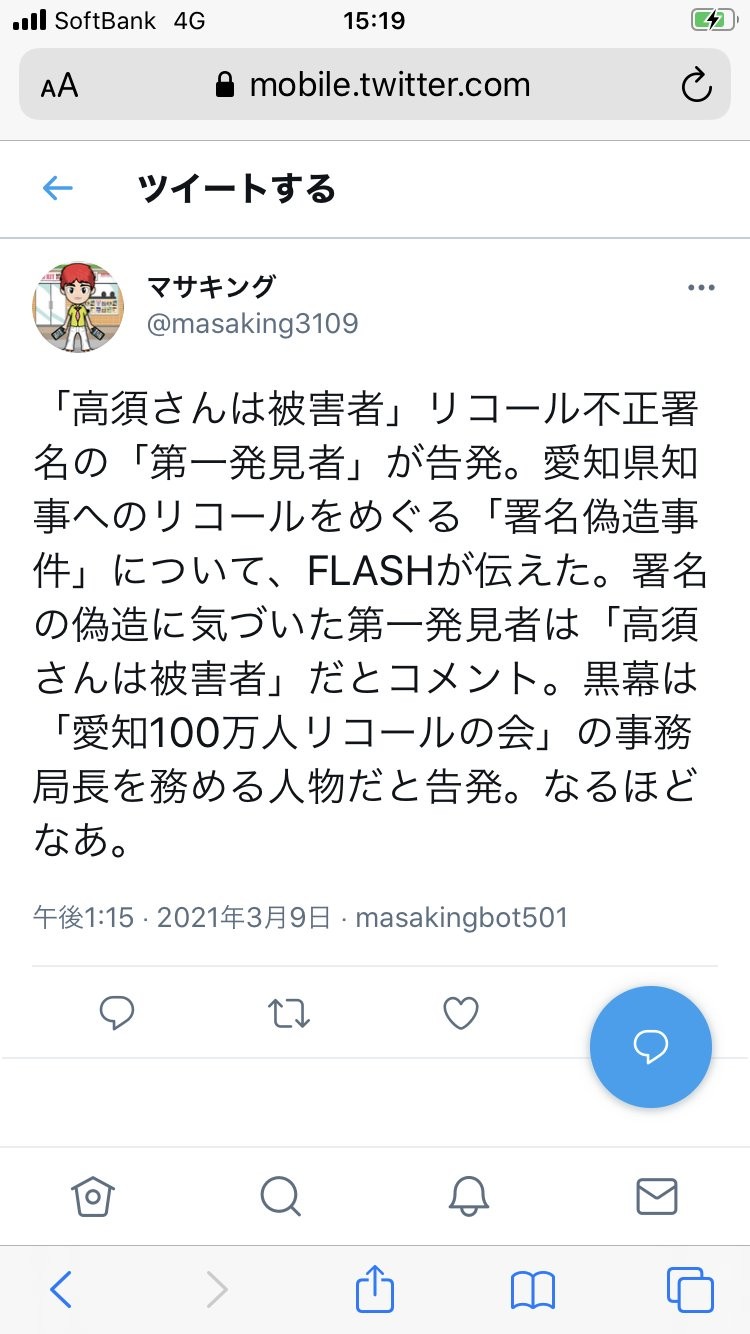Open the Twitter home tab
This screenshot has width=750, height=1334.
coord(93,1195)
